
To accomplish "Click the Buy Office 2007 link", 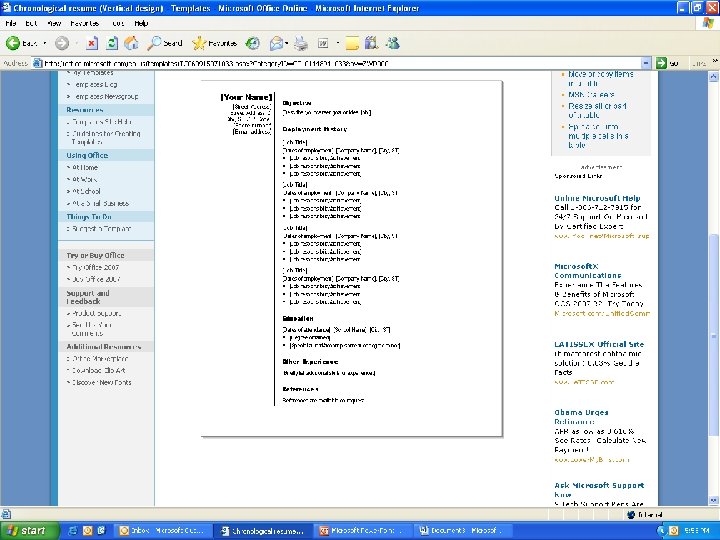I will tap(96, 279).
